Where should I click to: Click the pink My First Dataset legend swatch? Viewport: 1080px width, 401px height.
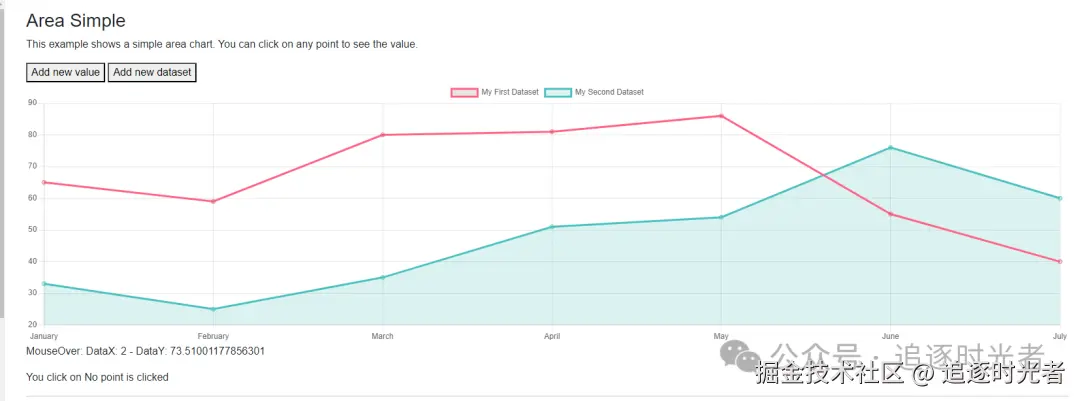(464, 92)
